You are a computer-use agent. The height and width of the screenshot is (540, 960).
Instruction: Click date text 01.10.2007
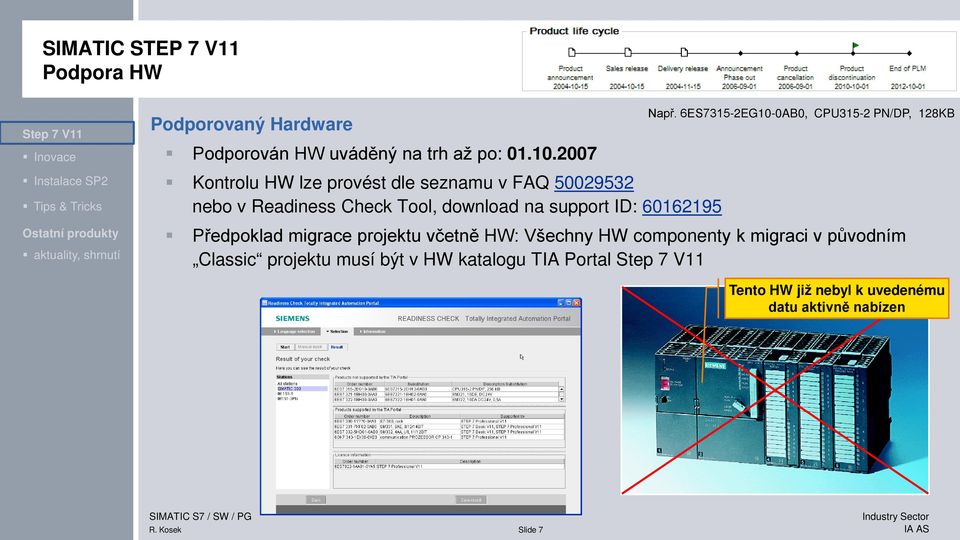point(552,154)
